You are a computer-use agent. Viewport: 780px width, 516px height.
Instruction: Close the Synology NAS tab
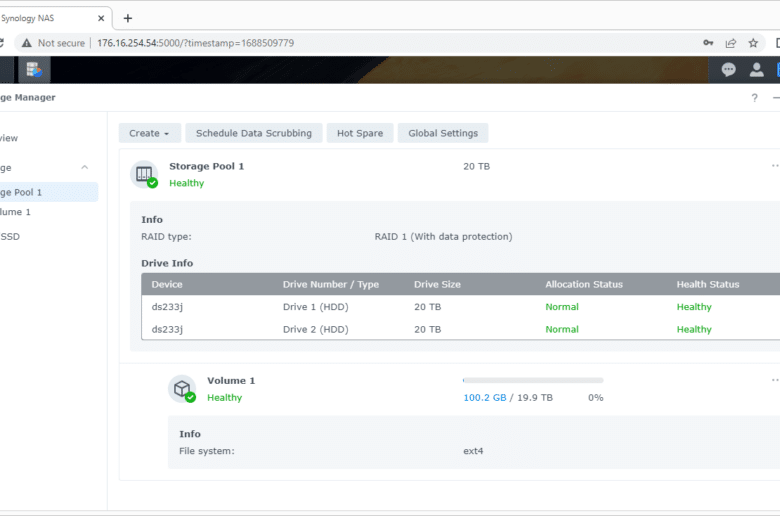tap(101, 18)
